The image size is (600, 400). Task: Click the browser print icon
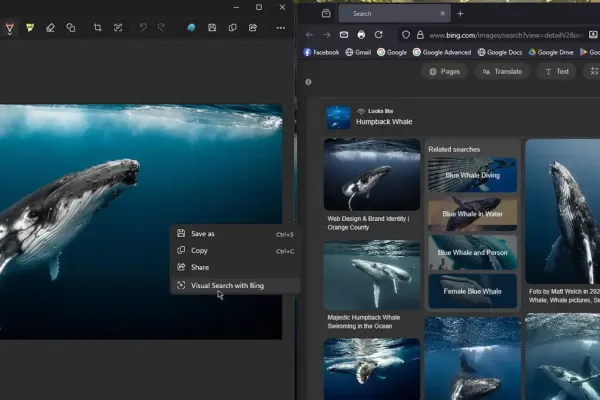click(x=361, y=35)
